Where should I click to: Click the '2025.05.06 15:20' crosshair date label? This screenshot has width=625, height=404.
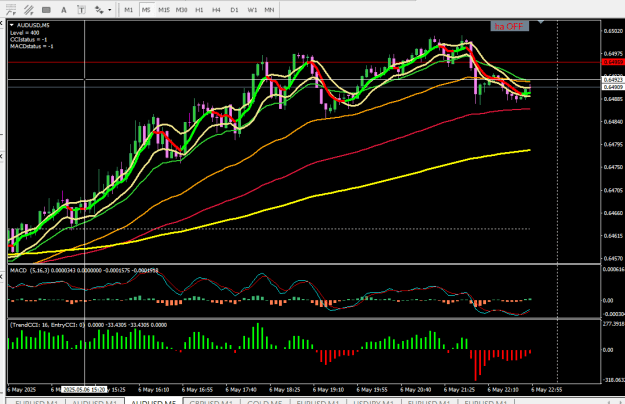point(84,390)
